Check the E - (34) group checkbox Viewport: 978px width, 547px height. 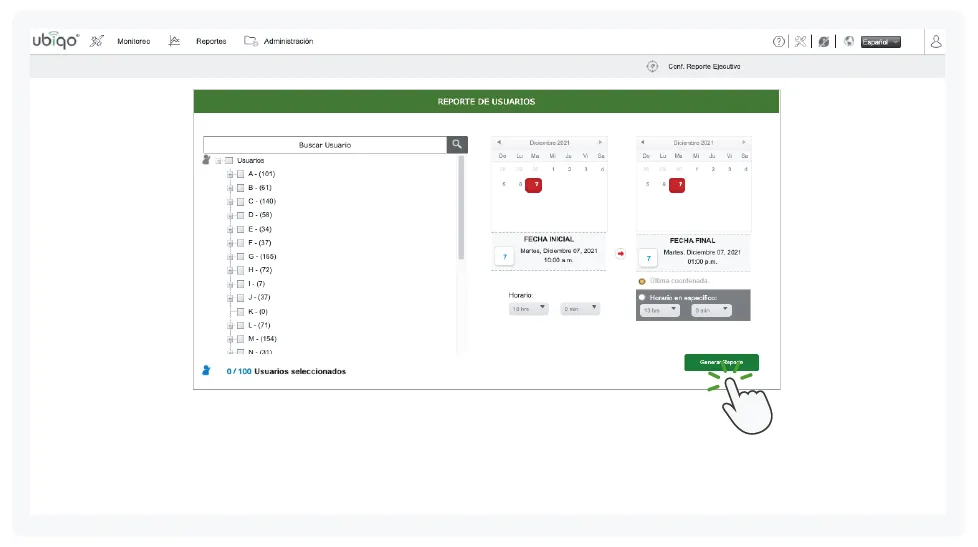coord(240,229)
